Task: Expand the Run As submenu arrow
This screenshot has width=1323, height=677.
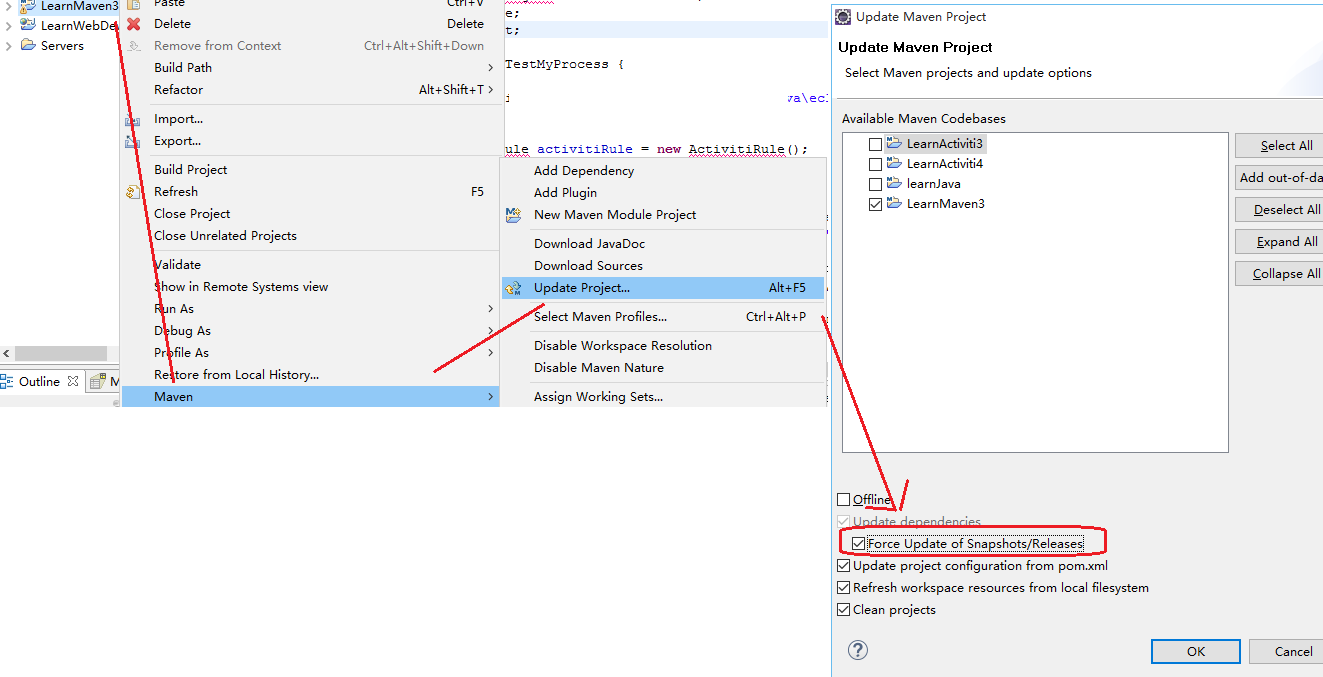Action: point(491,309)
